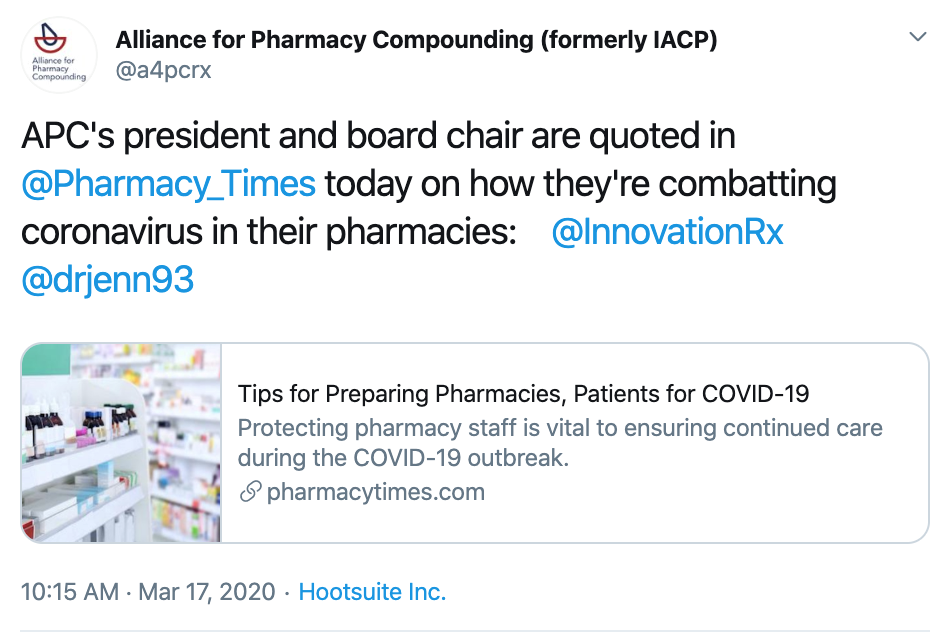Click the "coronavirus in their pharmacies:" tweet text

268,232
